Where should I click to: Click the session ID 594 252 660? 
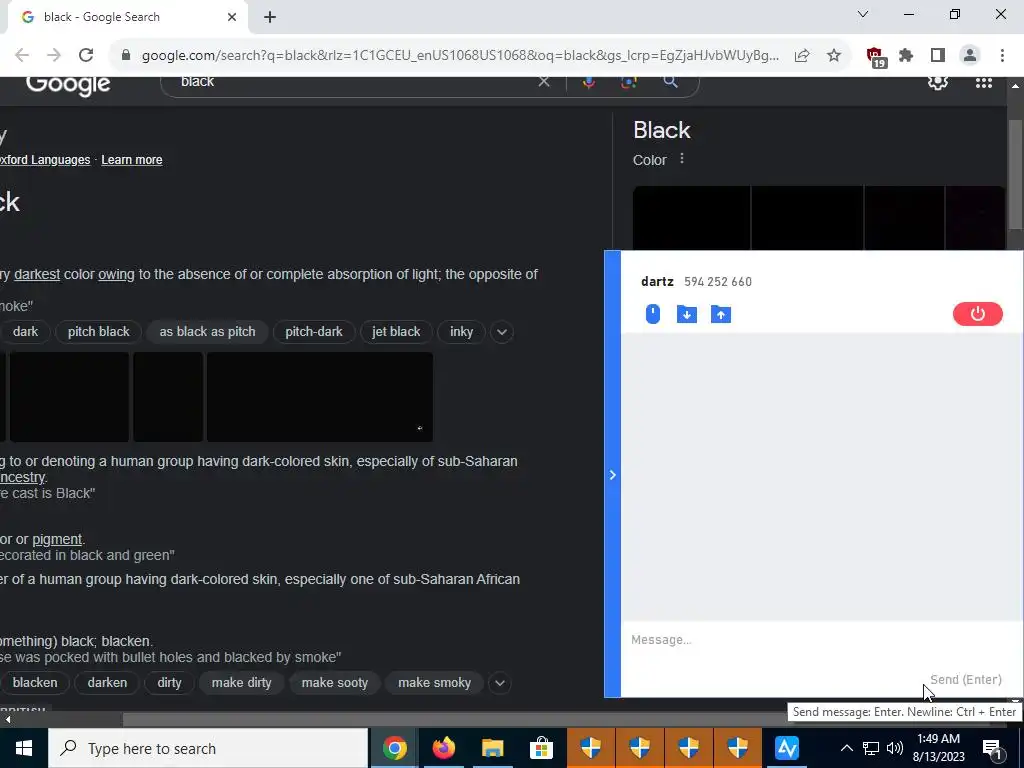coord(718,281)
